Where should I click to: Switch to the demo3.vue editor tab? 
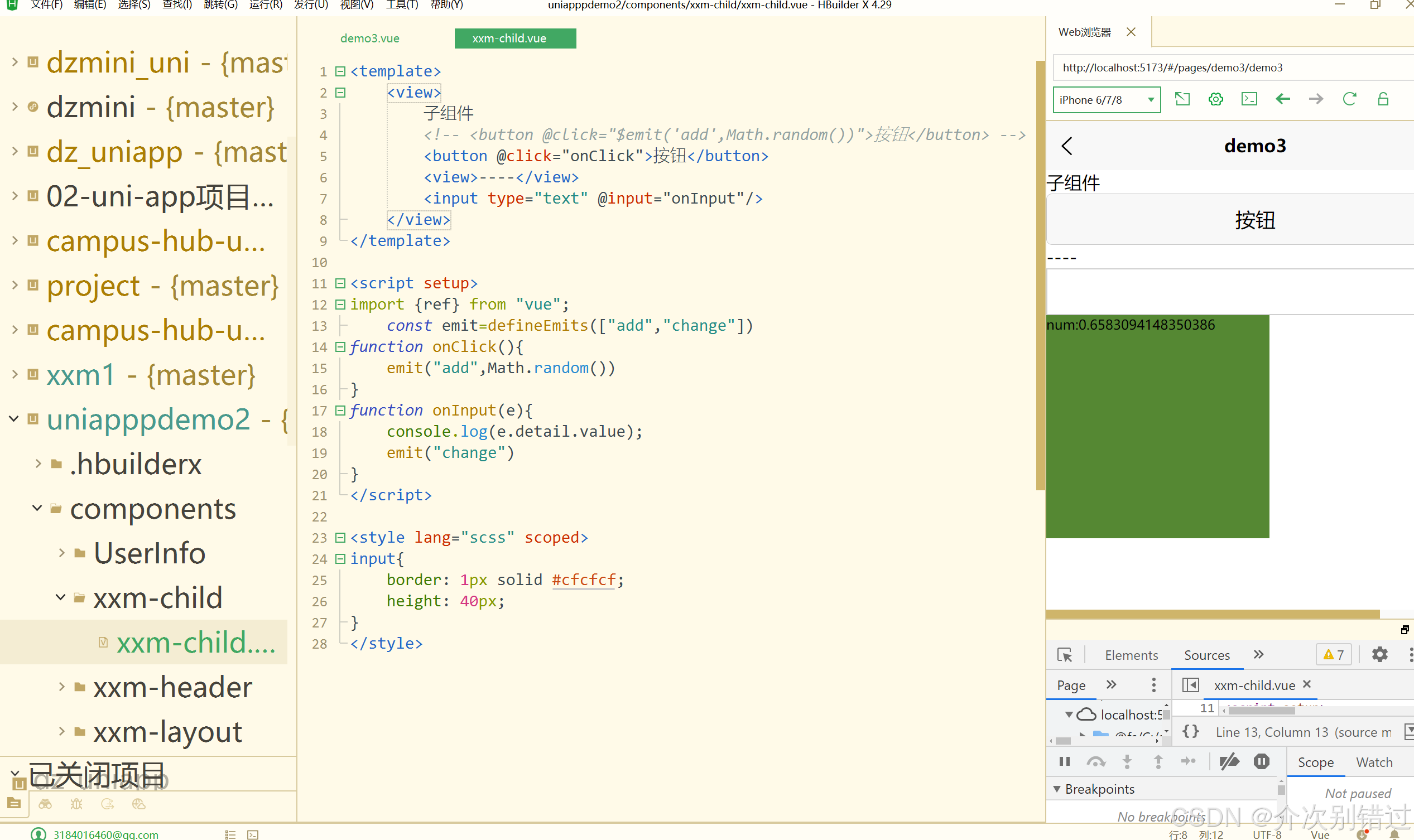370,38
